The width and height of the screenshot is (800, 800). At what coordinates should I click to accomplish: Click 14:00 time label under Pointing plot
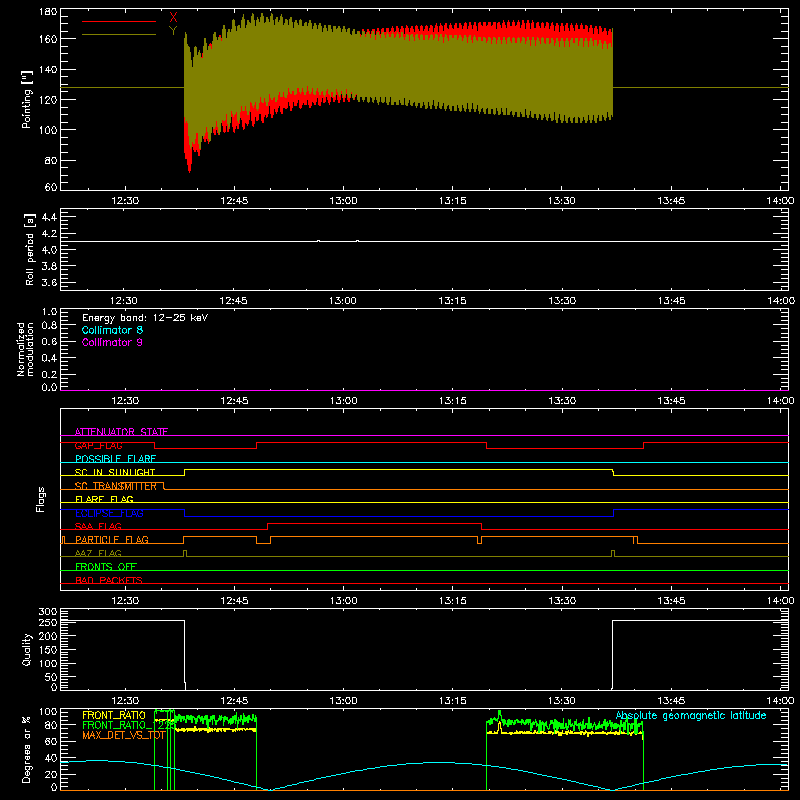[780, 201]
